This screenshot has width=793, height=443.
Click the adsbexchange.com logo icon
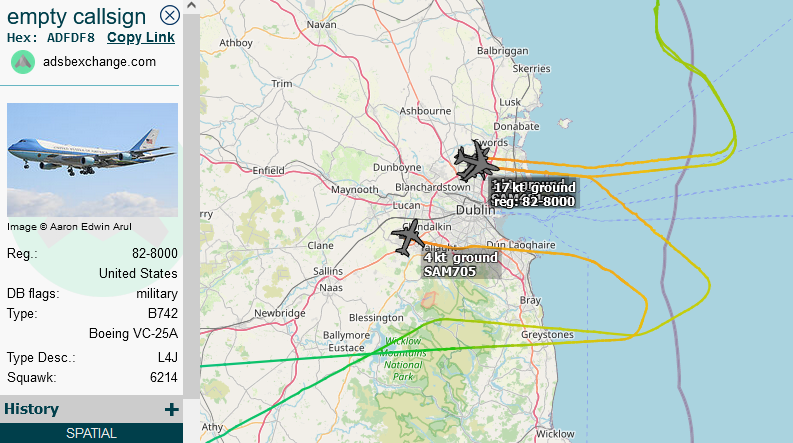point(23,62)
